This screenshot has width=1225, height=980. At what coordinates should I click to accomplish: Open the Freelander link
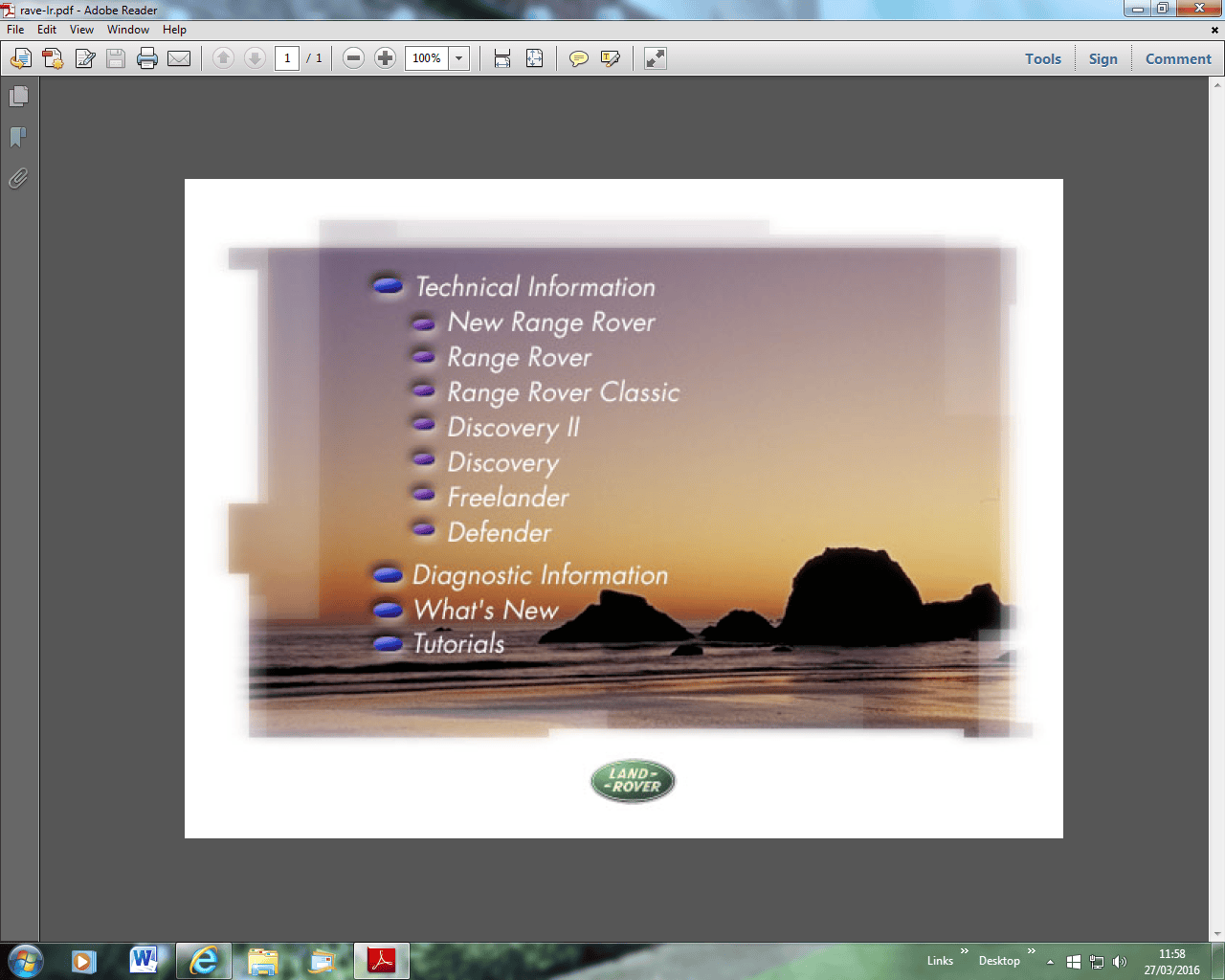pyautogui.click(x=508, y=498)
